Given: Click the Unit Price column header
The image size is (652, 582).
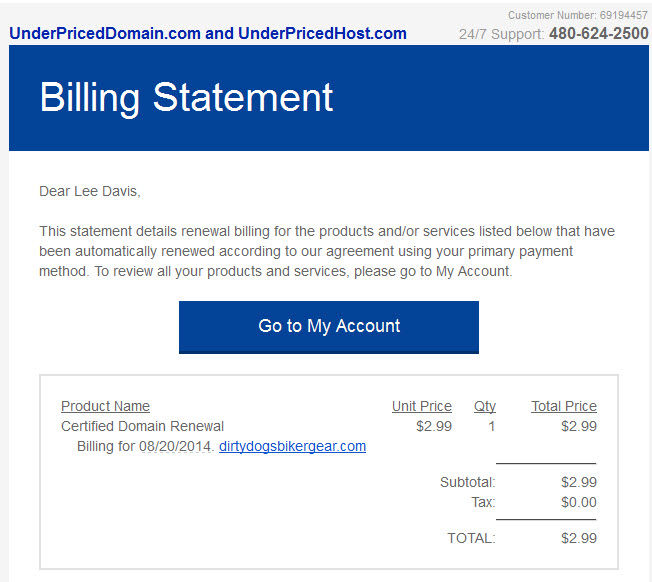Looking at the screenshot, I should pos(422,406).
